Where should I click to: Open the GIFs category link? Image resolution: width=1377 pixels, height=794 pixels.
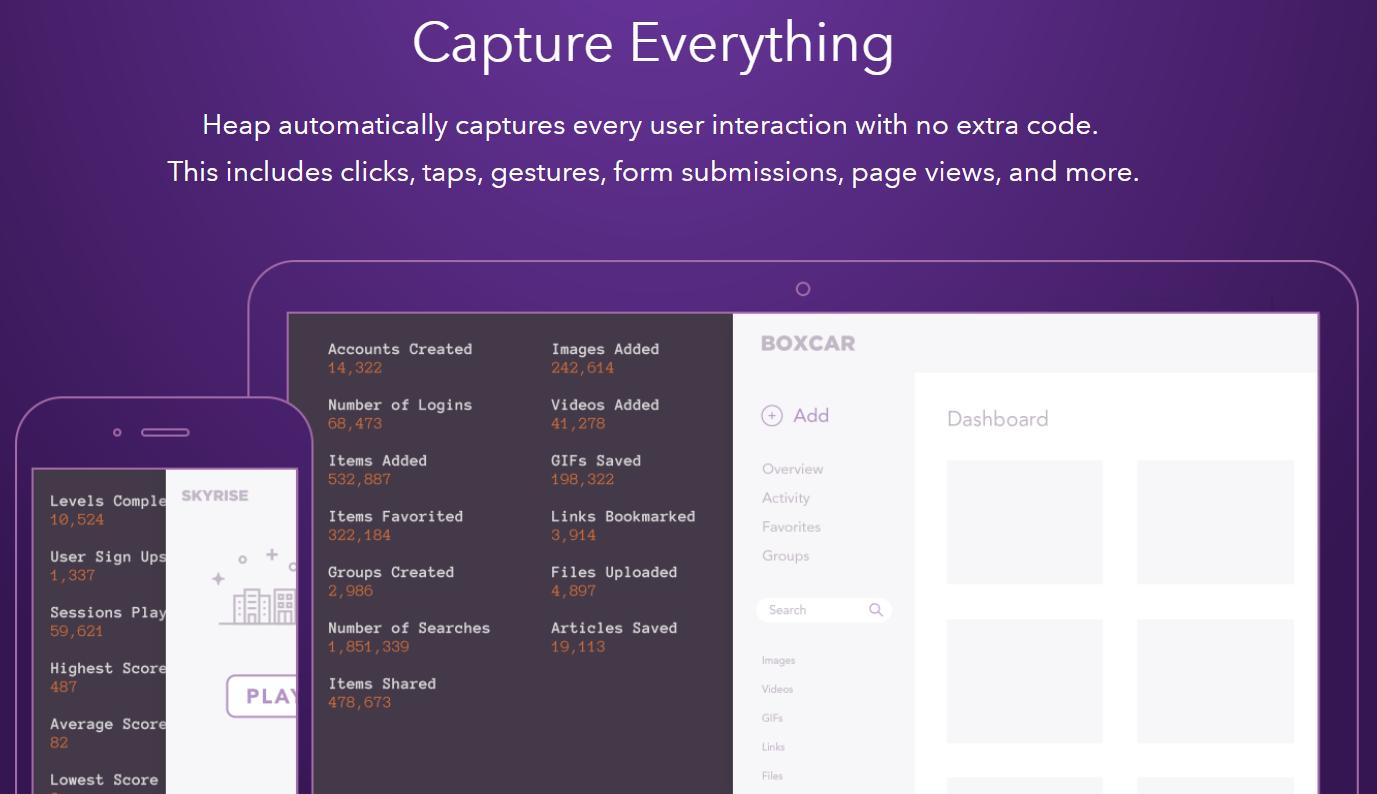point(772,719)
